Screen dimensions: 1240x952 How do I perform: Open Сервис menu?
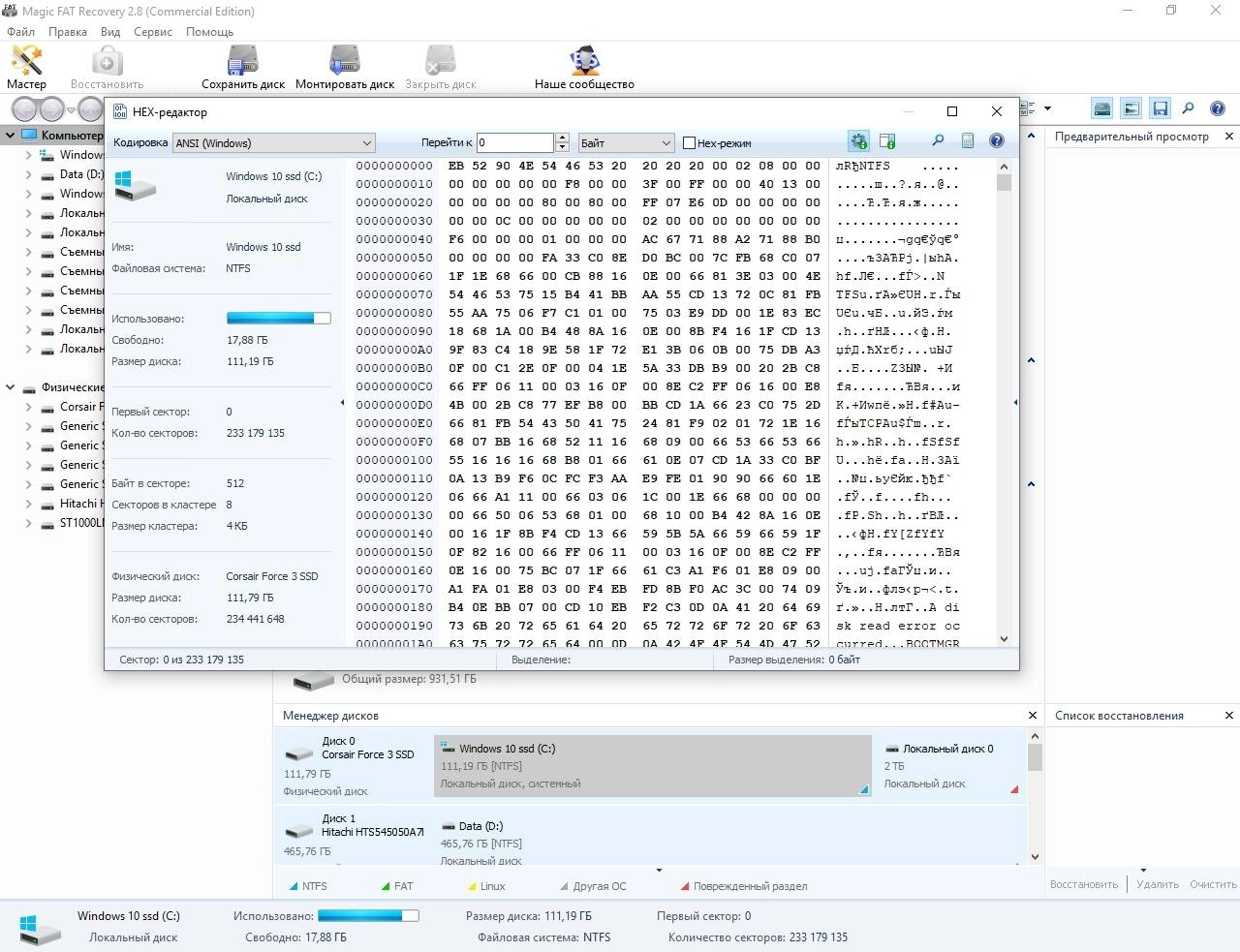click(x=153, y=32)
